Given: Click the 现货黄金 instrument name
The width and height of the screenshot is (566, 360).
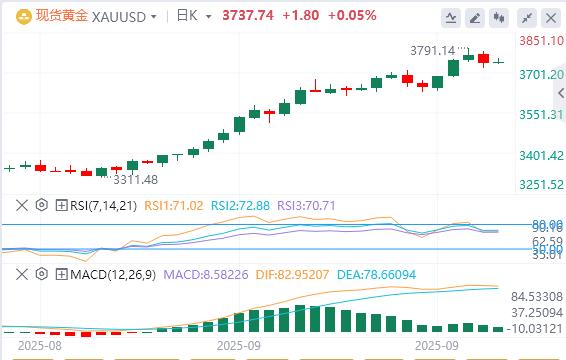Looking at the screenshot, I should click(62, 16).
